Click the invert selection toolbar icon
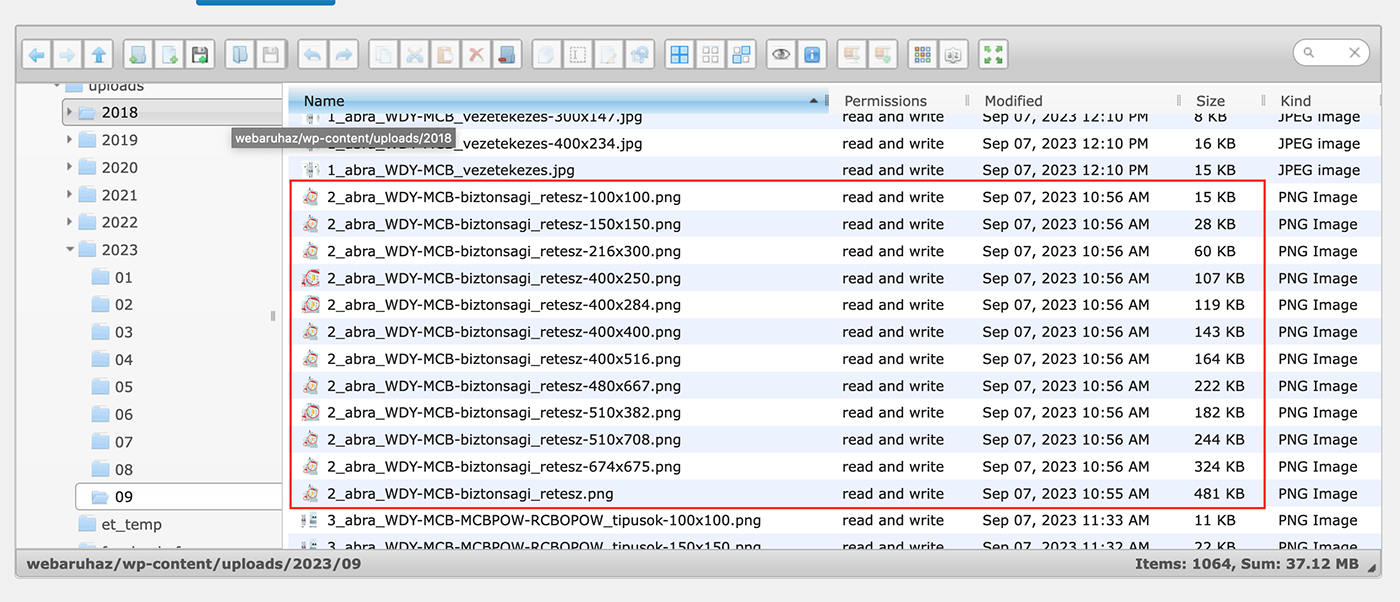1400x602 pixels. pyautogui.click(x=742, y=55)
